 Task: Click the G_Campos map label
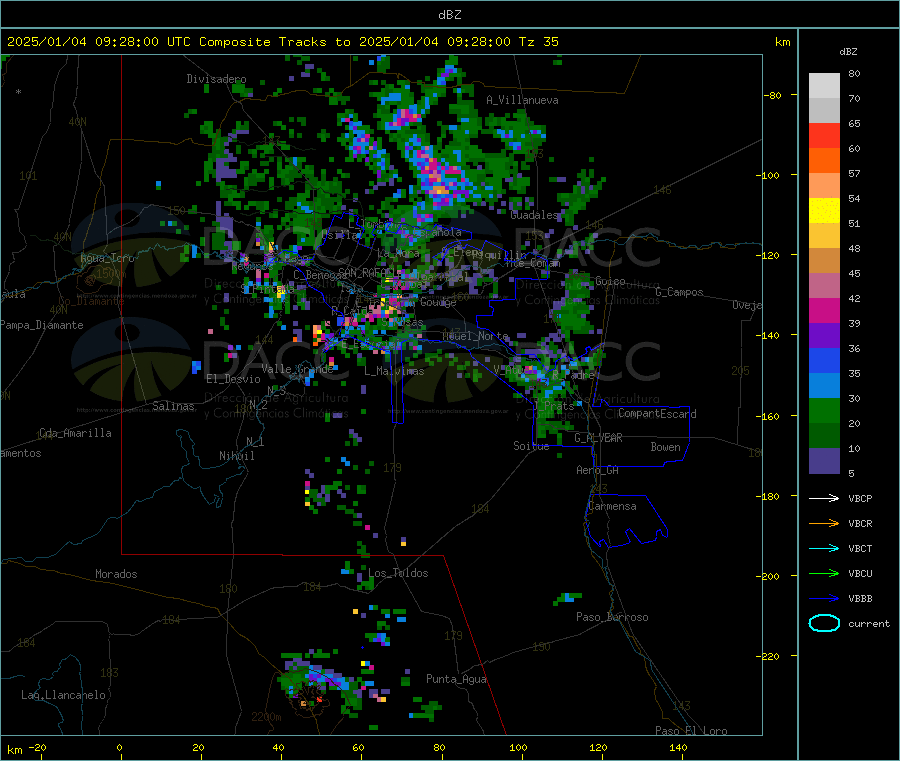pyautogui.click(x=679, y=292)
